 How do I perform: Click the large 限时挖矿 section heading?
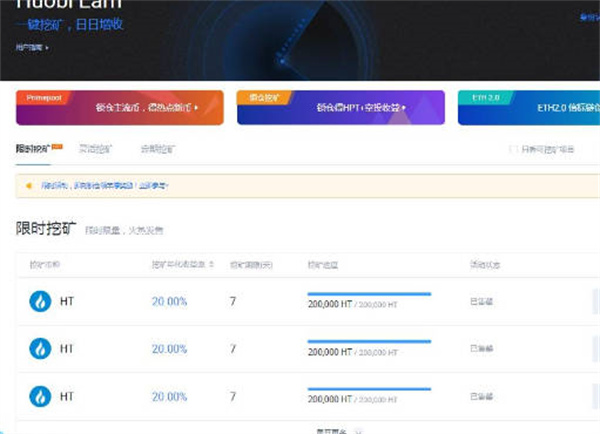pyautogui.click(x=46, y=228)
